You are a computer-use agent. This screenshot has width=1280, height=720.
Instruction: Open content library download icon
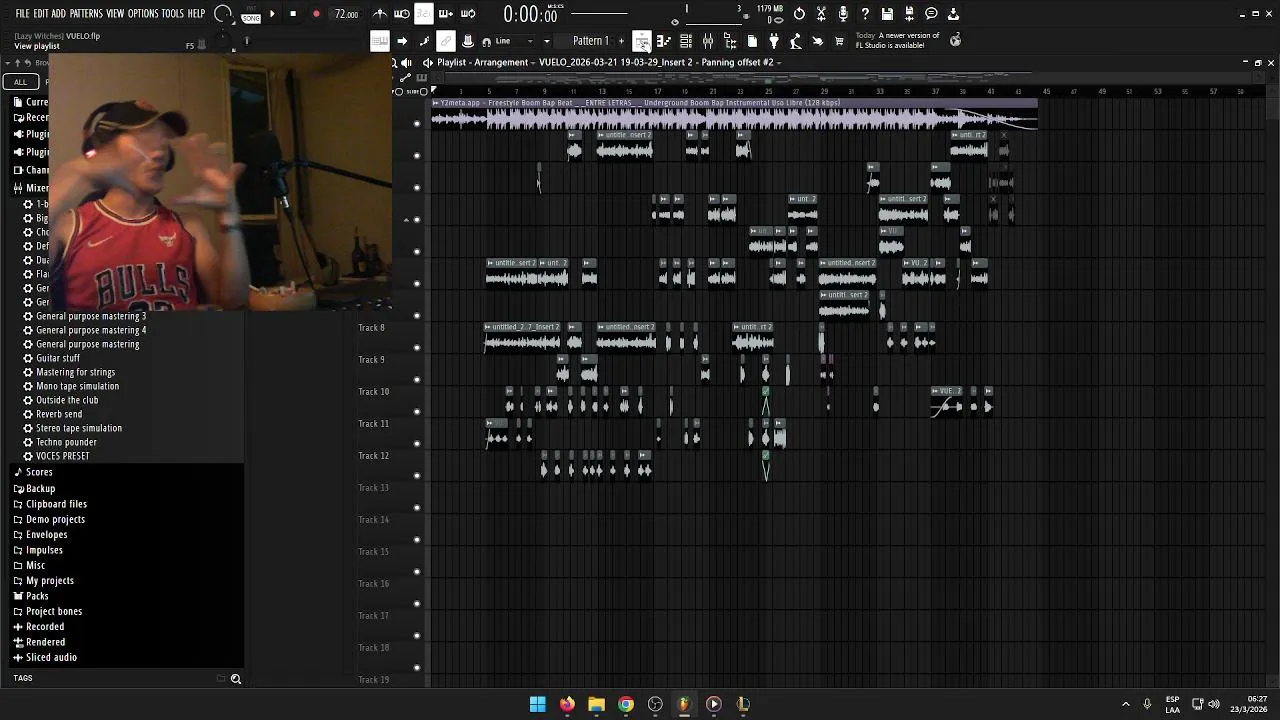tap(952, 14)
